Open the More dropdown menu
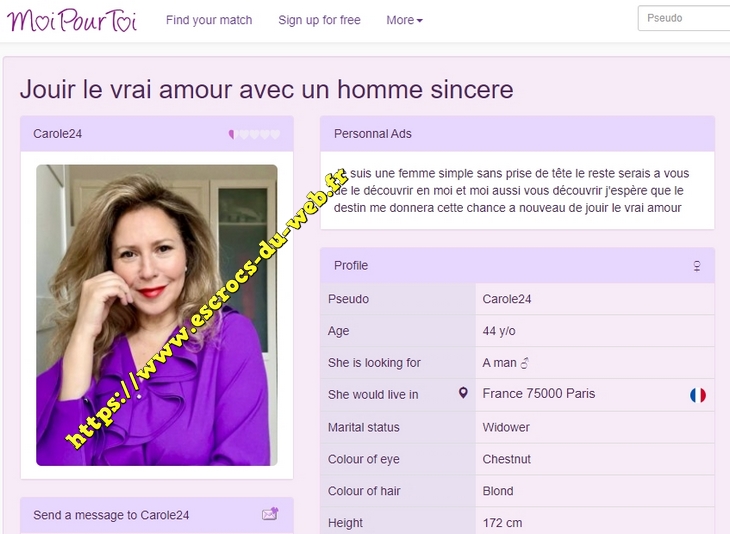The image size is (730, 534). (404, 20)
